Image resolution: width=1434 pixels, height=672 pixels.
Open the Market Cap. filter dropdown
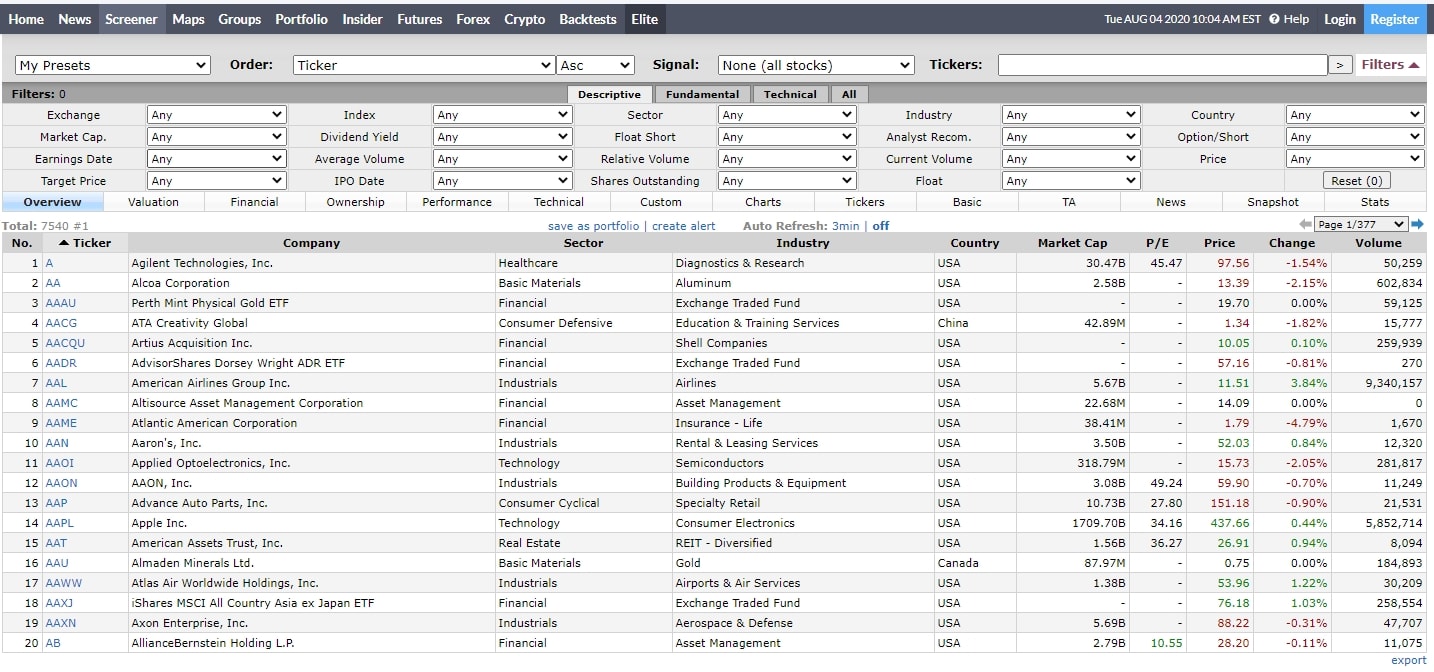[x=217, y=137]
